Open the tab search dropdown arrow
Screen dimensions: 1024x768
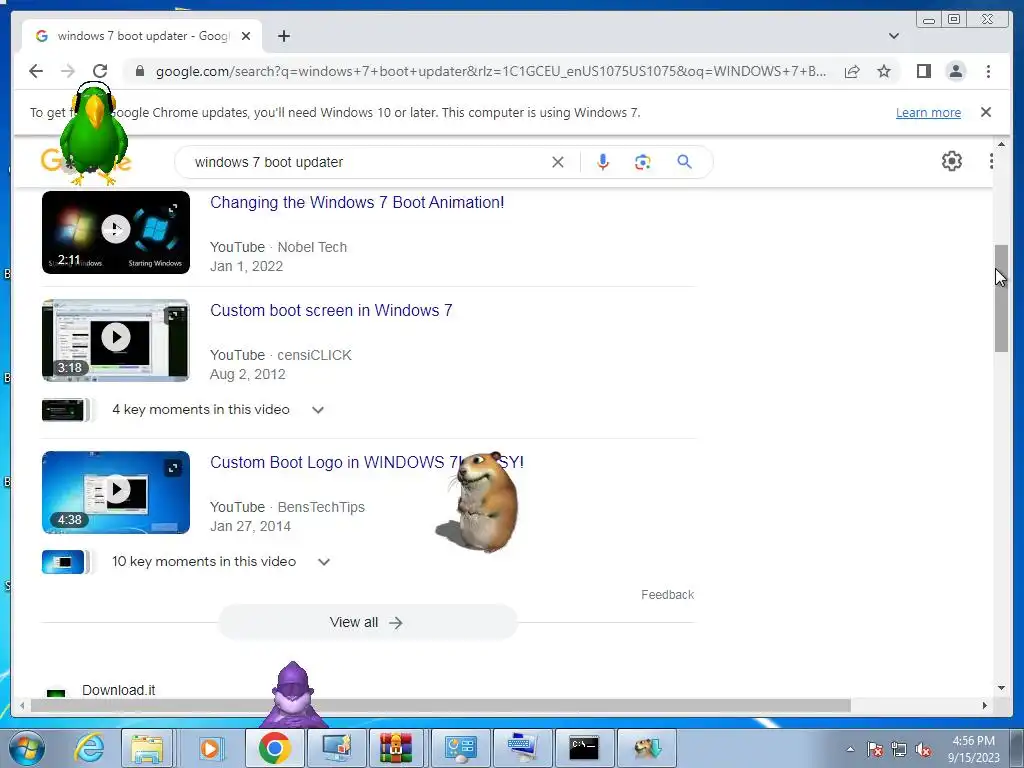[x=893, y=36]
